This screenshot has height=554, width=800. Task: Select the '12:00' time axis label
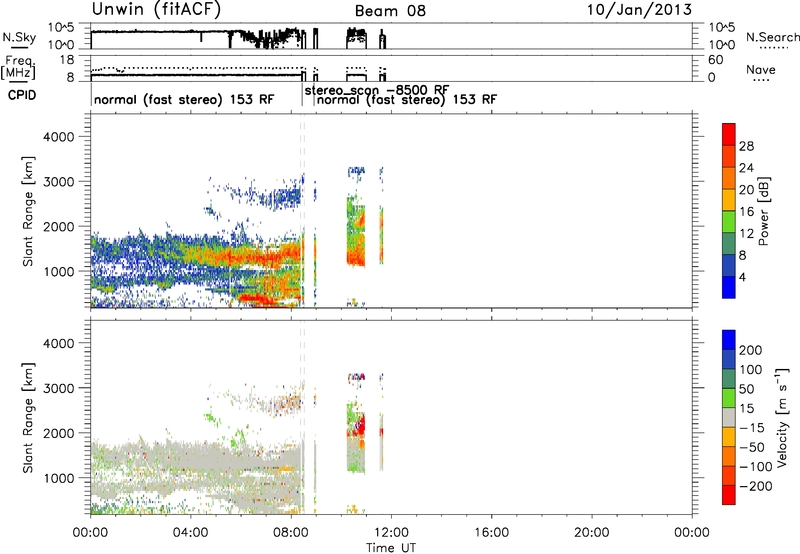(391, 533)
